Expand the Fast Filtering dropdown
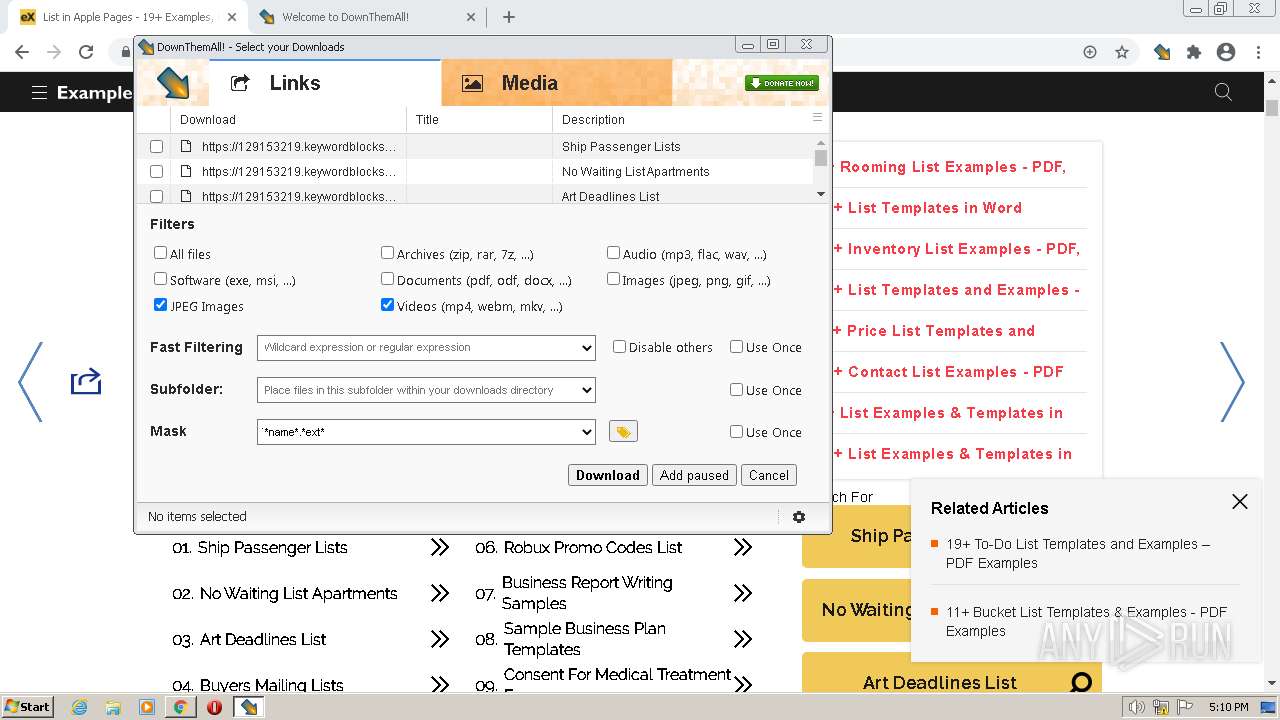This screenshot has height=720, width=1280. (586, 348)
